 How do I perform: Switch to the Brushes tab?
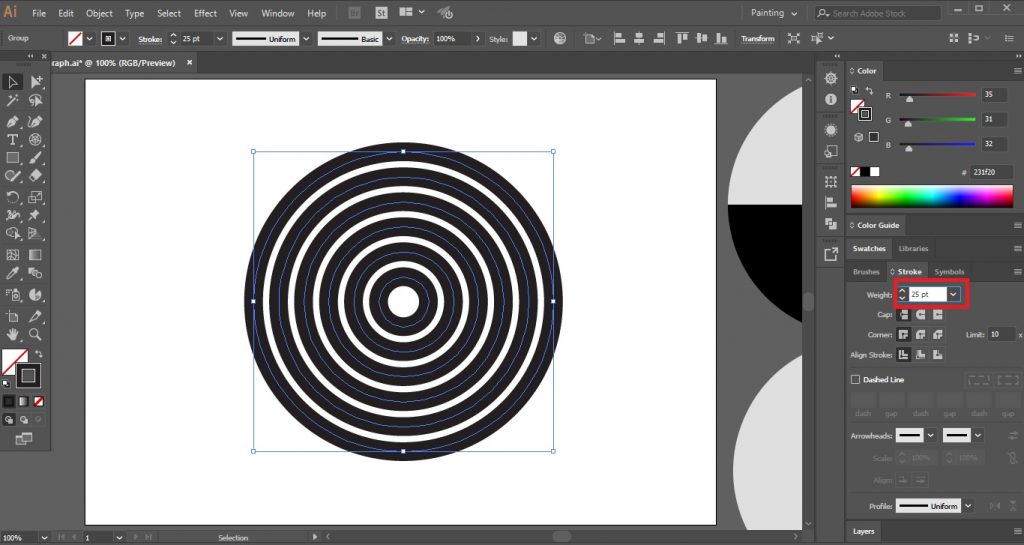866,272
